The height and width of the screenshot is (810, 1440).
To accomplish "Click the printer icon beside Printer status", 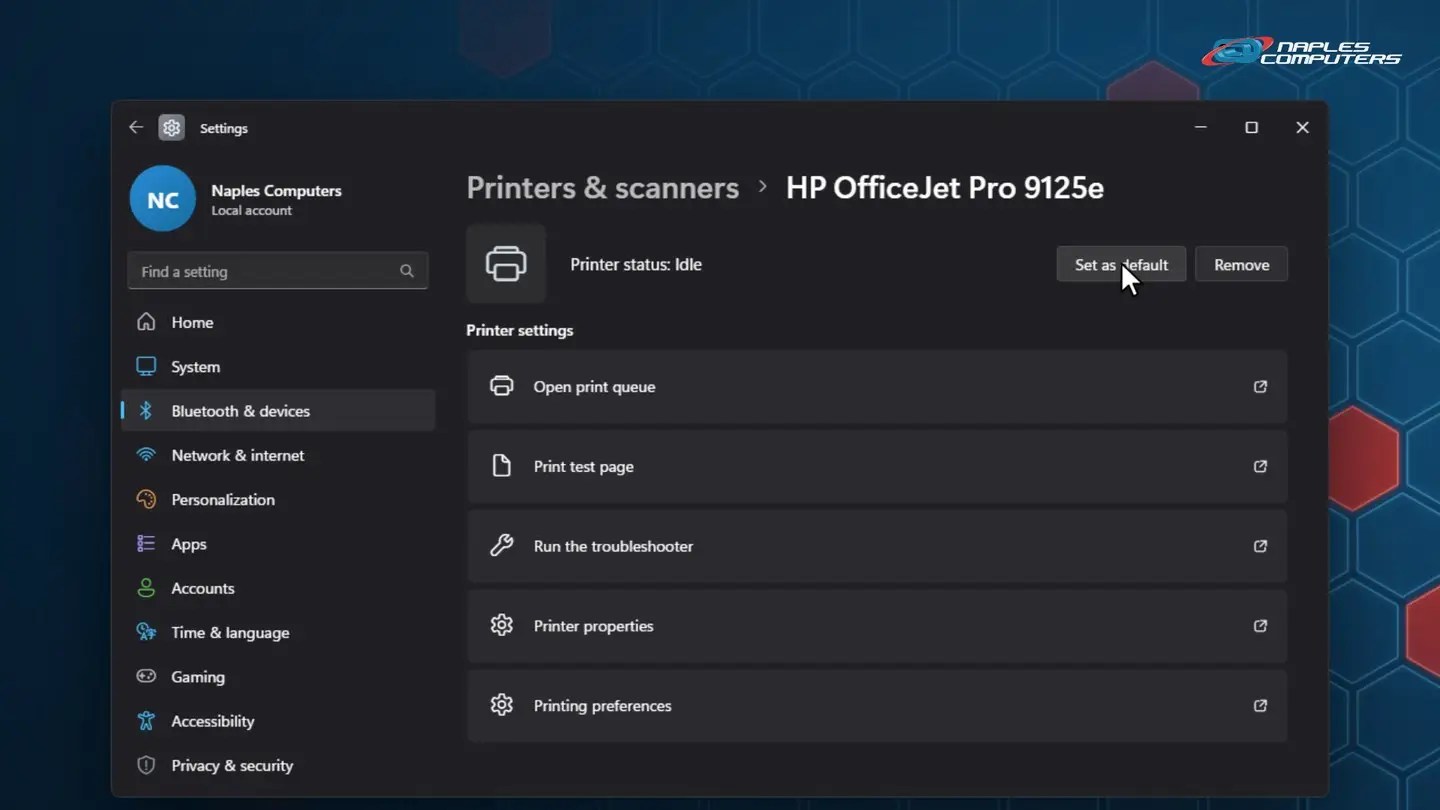I will pos(506,264).
